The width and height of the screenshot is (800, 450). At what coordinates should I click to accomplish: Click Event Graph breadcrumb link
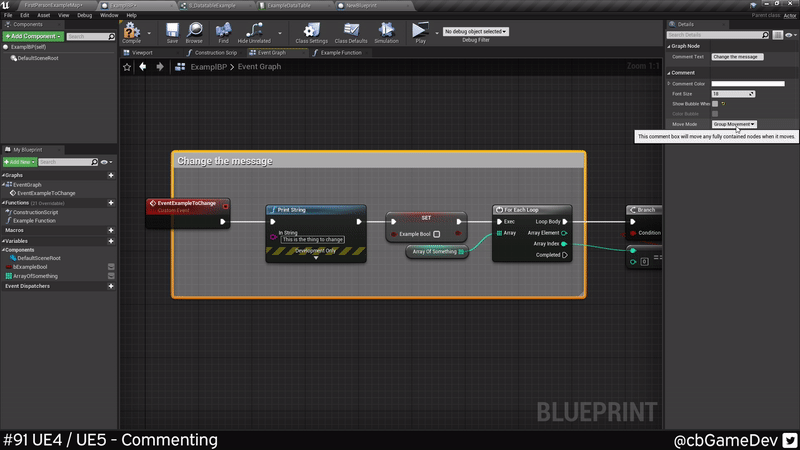tap(259, 67)
